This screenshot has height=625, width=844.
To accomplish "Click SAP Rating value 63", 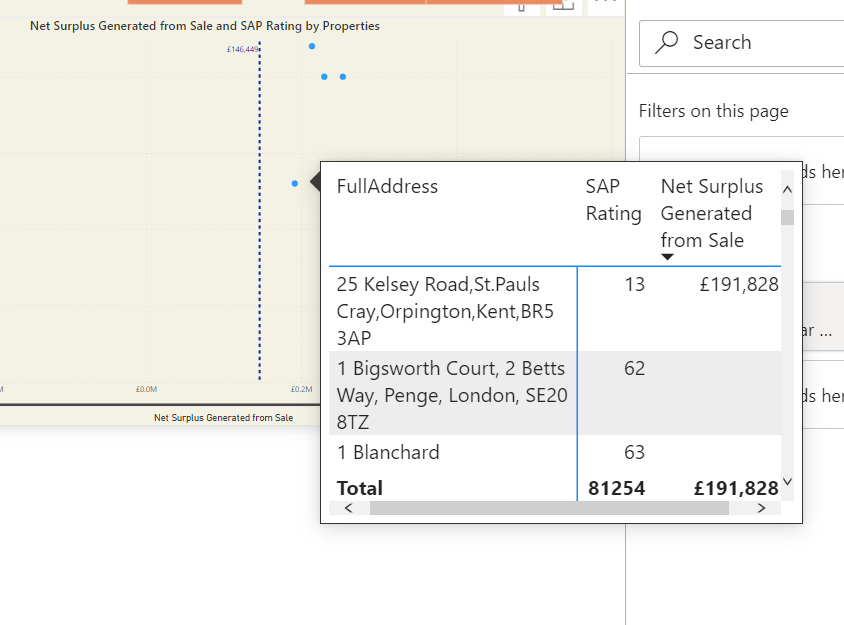I will click(x=635, y=452).
